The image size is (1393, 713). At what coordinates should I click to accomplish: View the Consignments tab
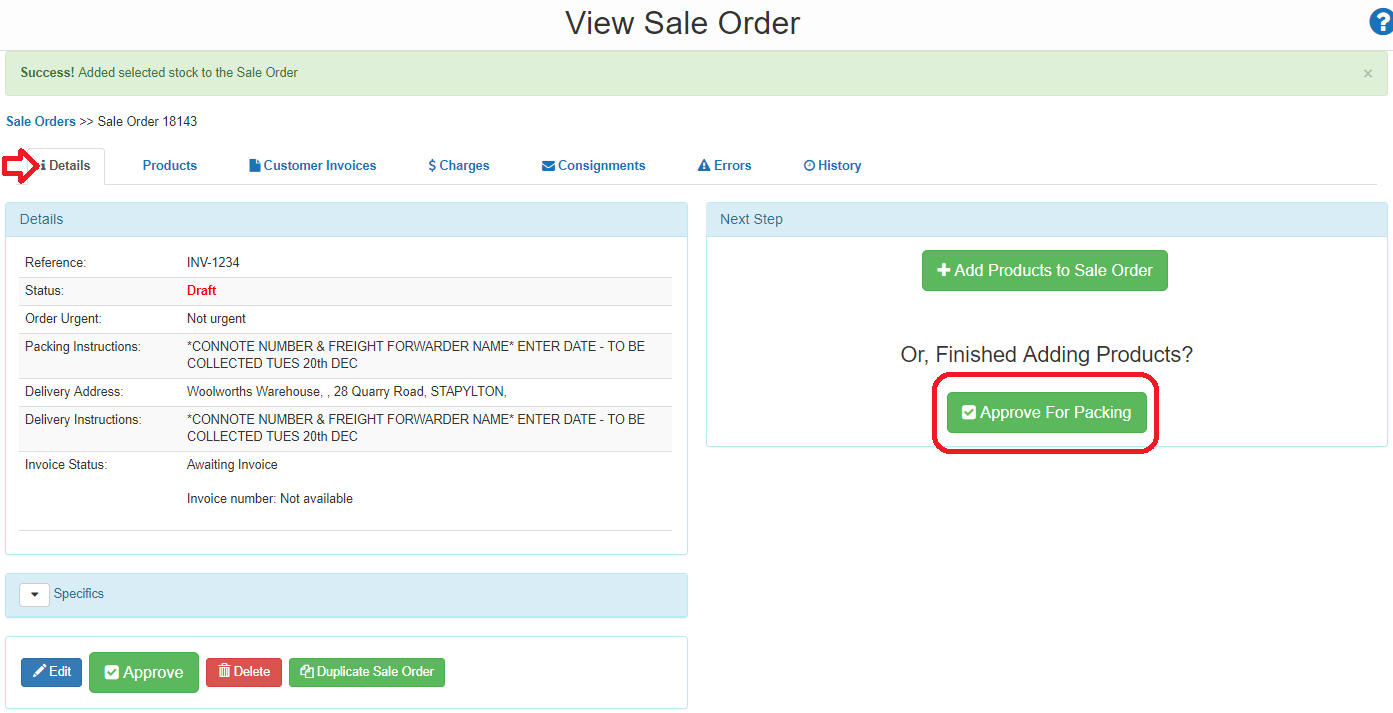pos(594,166)
